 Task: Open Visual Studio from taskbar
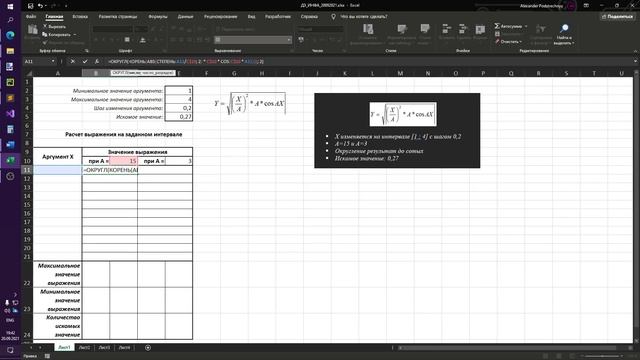point(10,113)
